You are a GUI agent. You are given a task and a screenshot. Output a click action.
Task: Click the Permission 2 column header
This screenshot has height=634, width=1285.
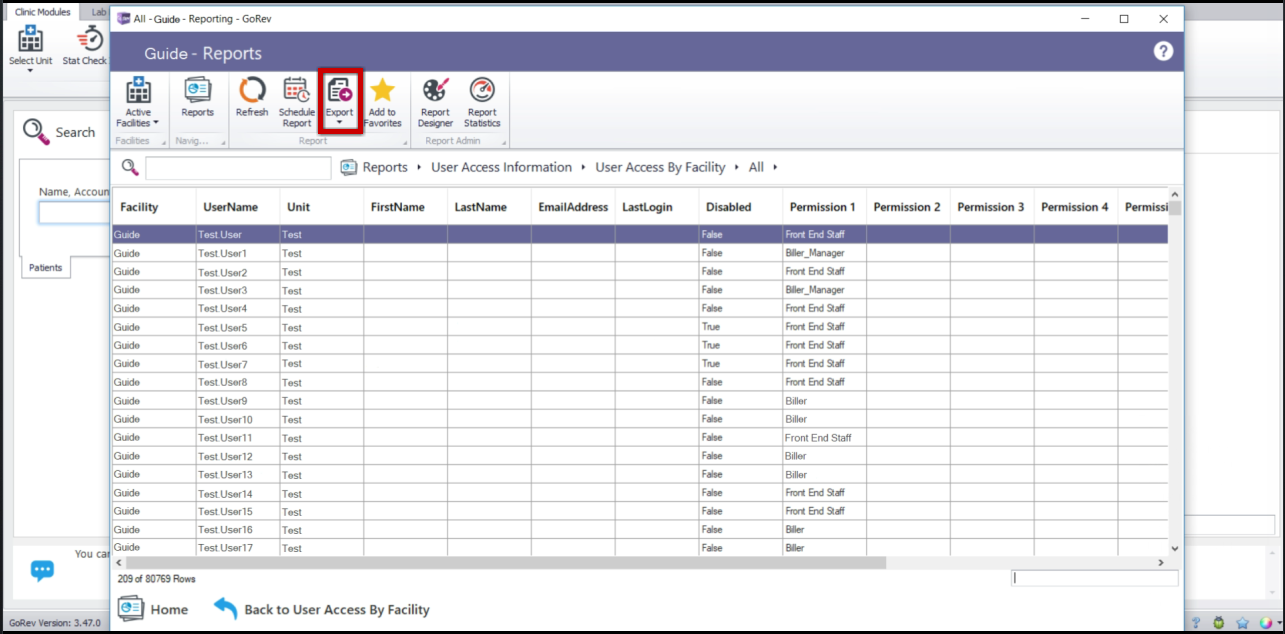coord(908,207)
